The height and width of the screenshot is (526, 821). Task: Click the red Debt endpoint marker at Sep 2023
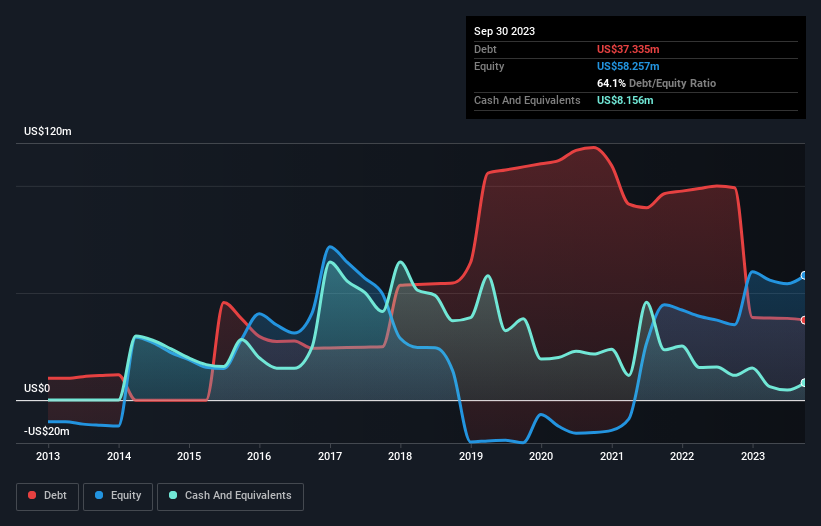pyautogui.click(x=804, y=320)
